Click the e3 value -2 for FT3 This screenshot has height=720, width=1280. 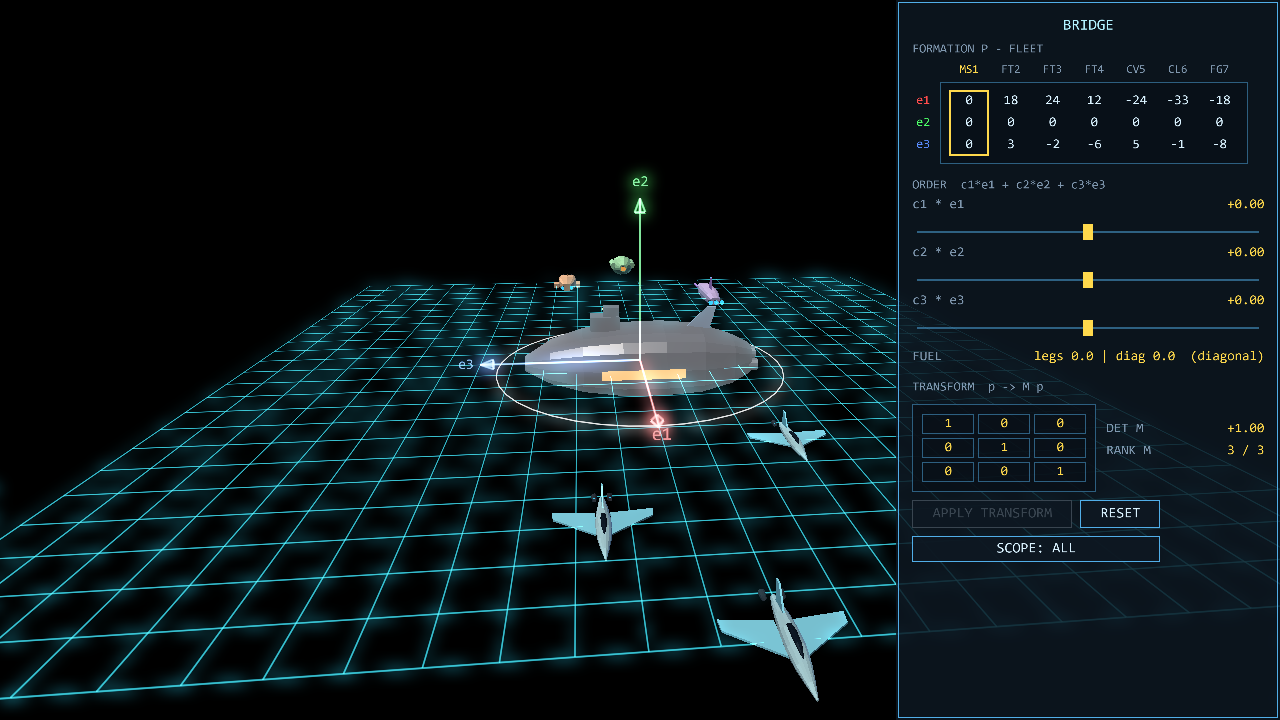1052,144
